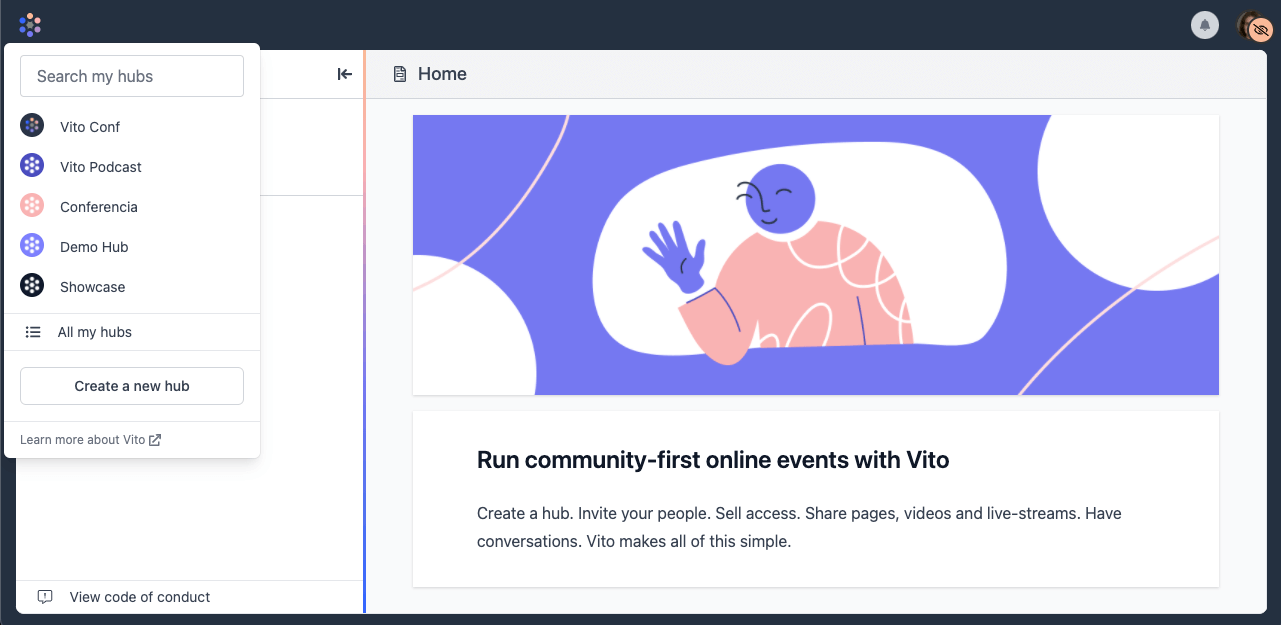Switch to the Vito Conf hub
1281x625 pixels.
tap(90, 127)
